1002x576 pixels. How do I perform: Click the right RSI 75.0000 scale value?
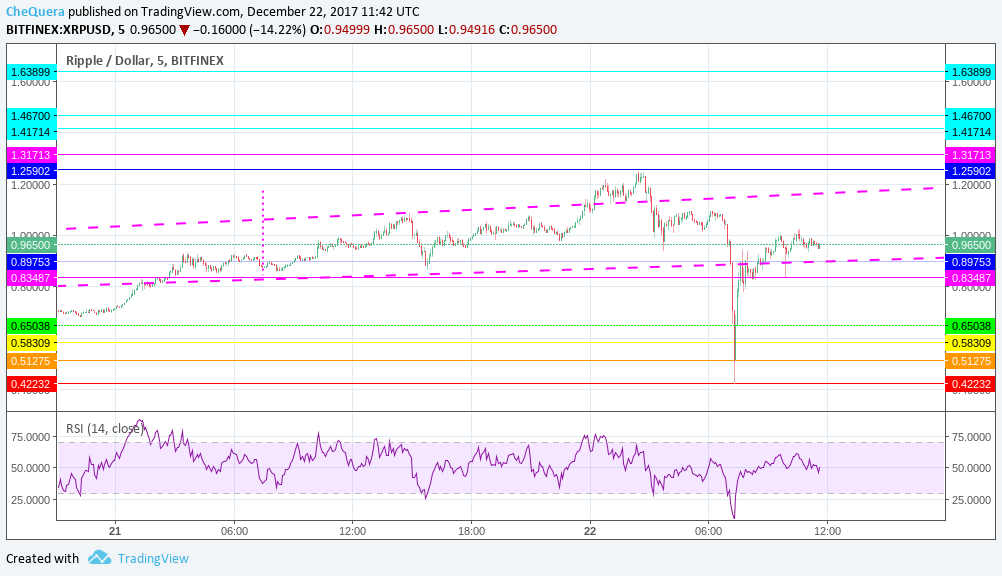point(971,437)
